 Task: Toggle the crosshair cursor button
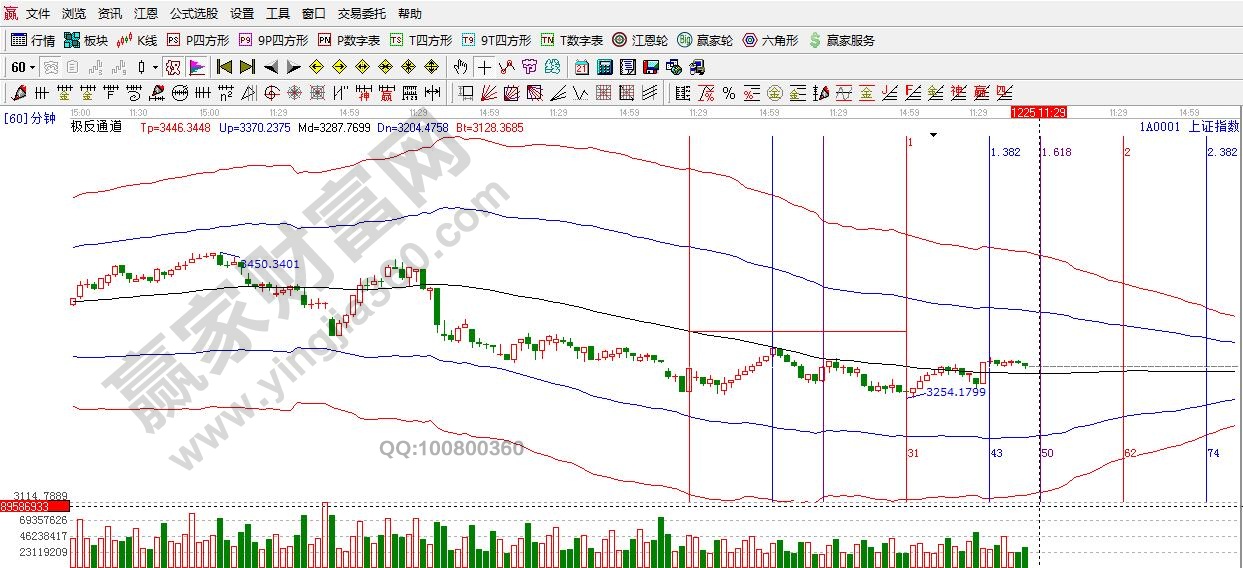(484, 67)
